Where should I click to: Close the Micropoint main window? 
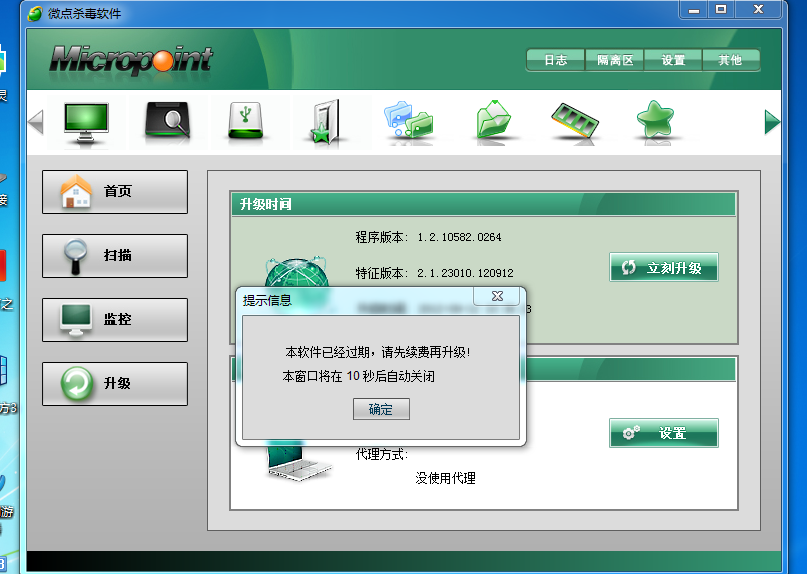(759, 10)
